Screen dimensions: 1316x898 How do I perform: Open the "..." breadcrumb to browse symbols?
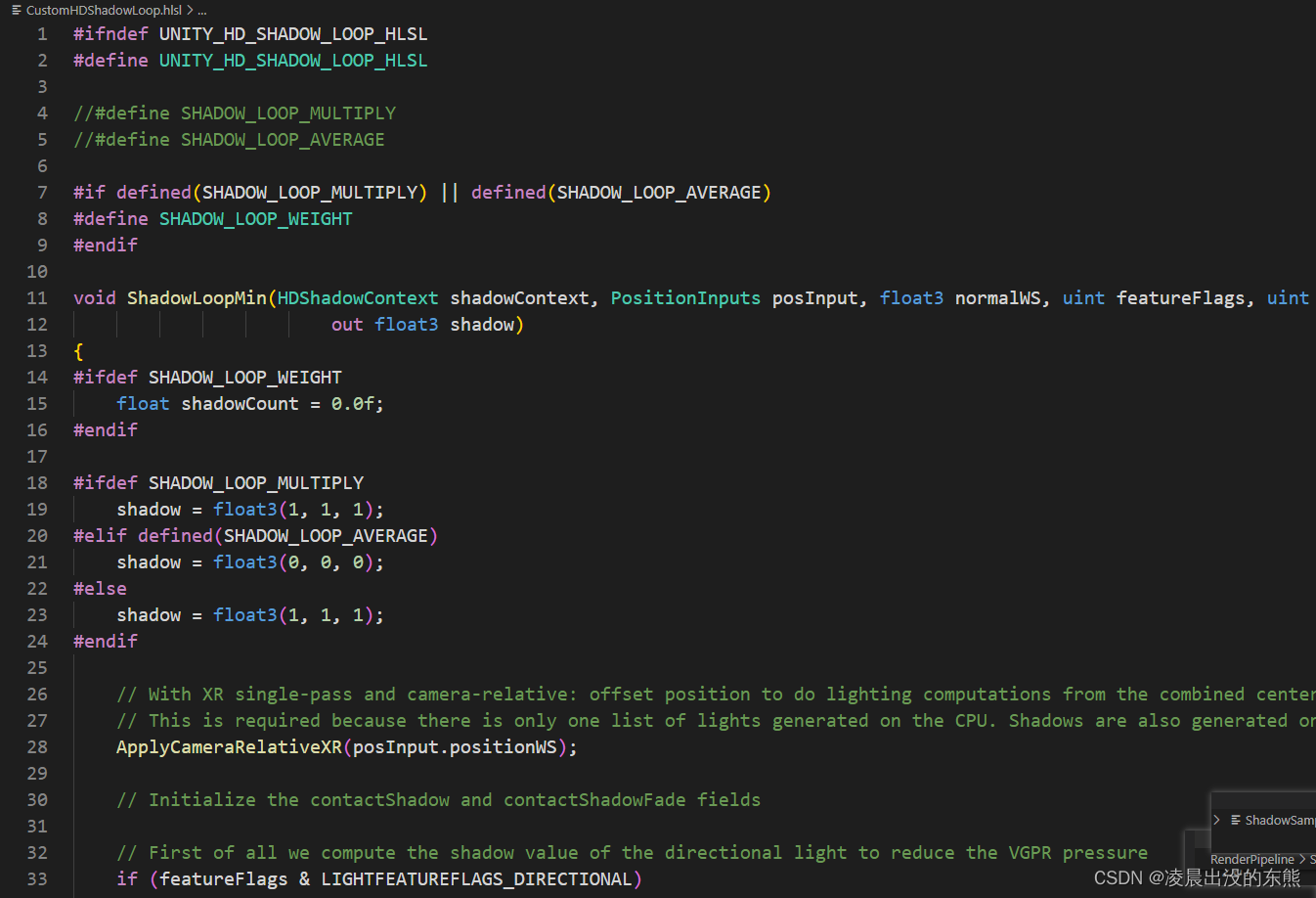(200, 10)
